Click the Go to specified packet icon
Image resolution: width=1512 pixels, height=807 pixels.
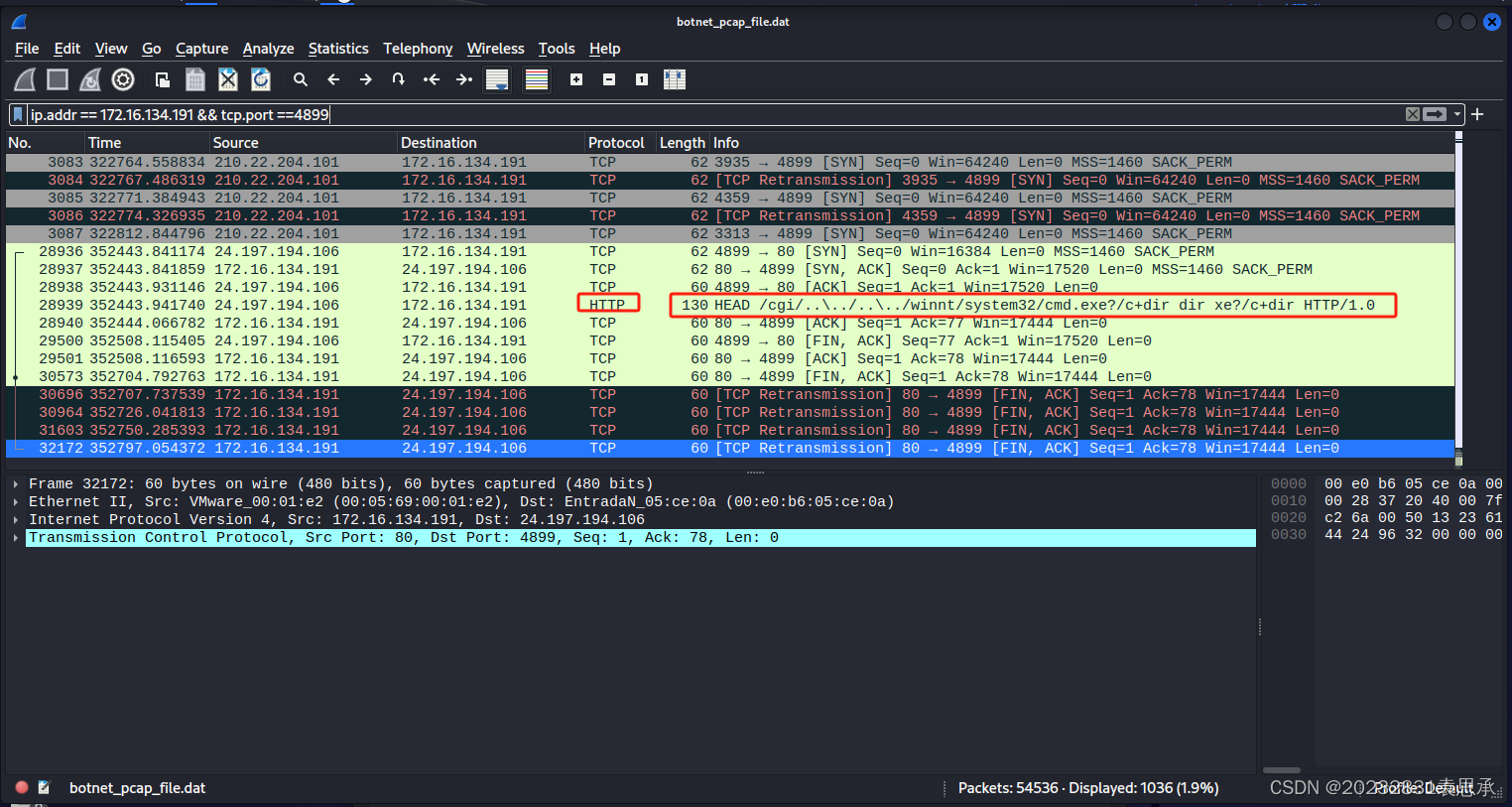pyautogui.click(x=399, y=79)
